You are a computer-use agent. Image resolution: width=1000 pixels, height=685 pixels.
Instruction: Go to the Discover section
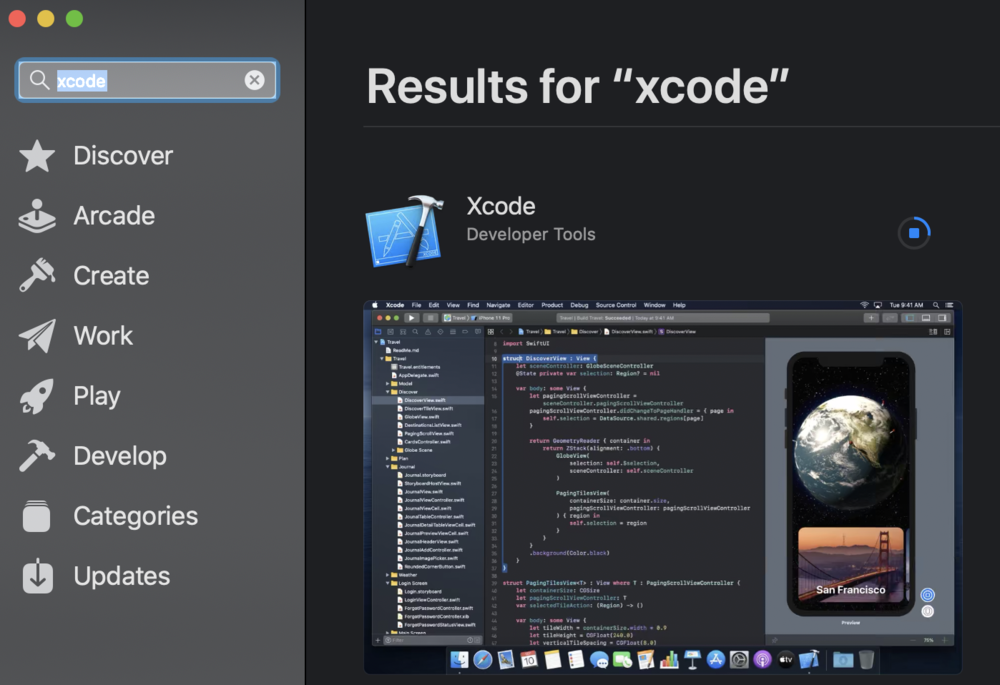(x=123, y=156)
